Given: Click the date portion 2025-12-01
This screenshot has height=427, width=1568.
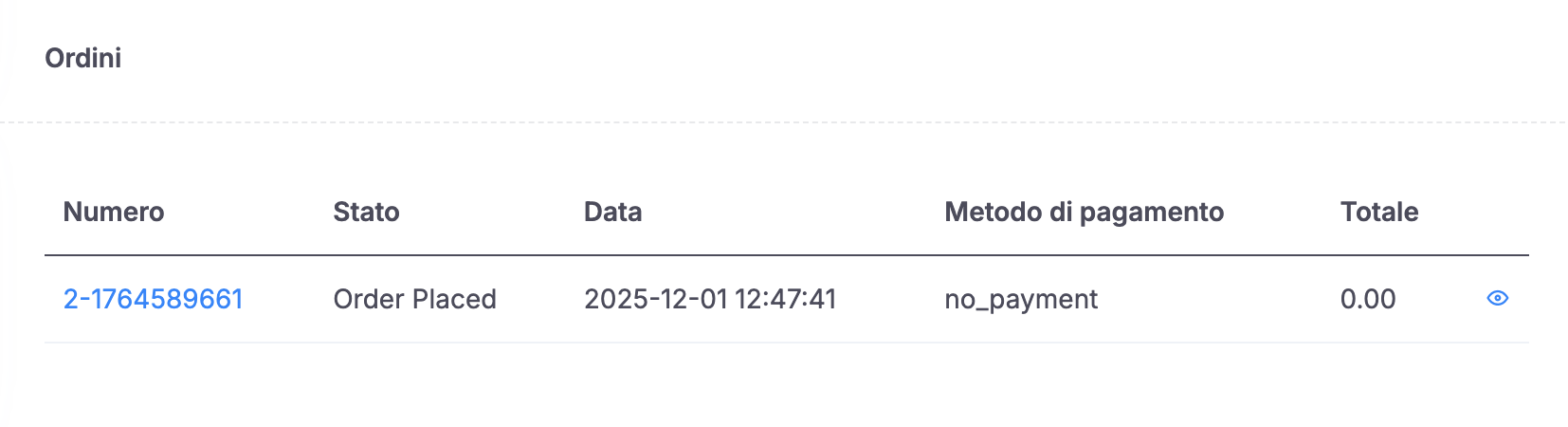Looking at the screenshot, I should pyautogui.click(x=656, y=299).
